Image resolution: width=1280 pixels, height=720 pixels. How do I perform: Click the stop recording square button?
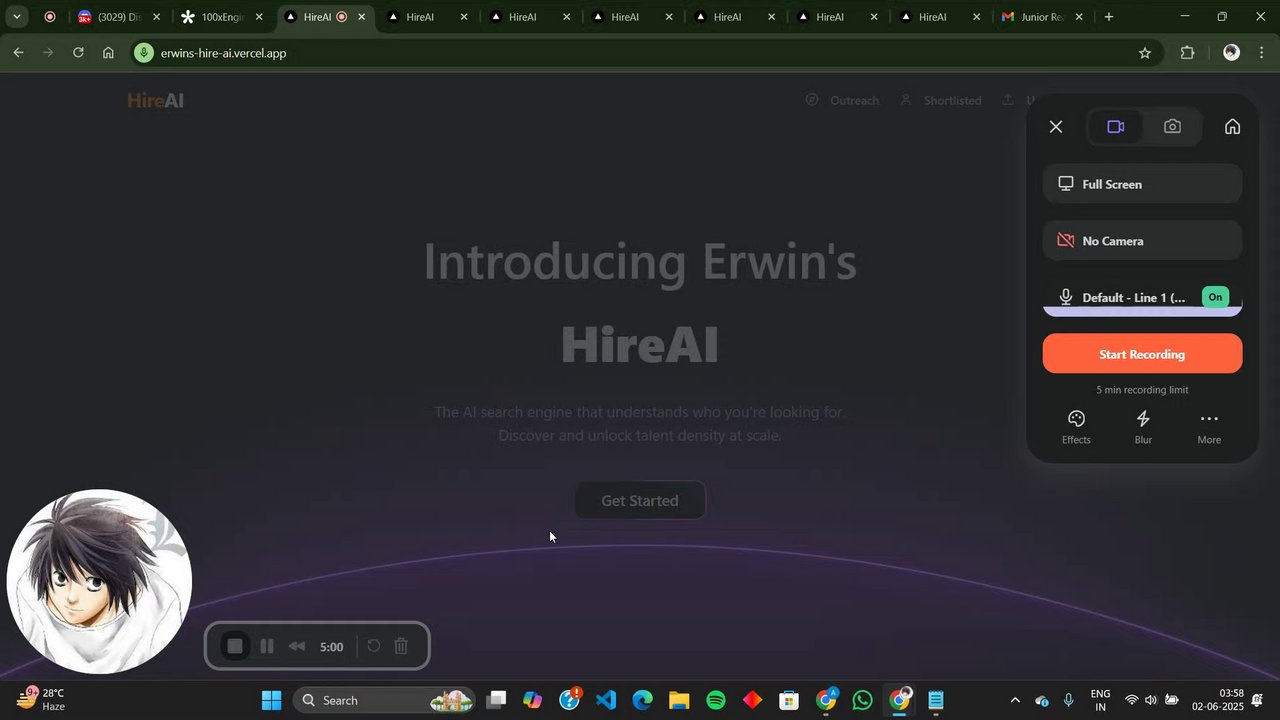235,646
